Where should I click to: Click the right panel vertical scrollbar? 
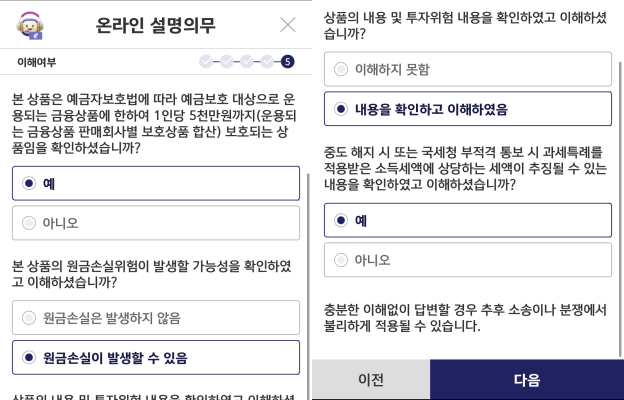[x=621, y=209]
